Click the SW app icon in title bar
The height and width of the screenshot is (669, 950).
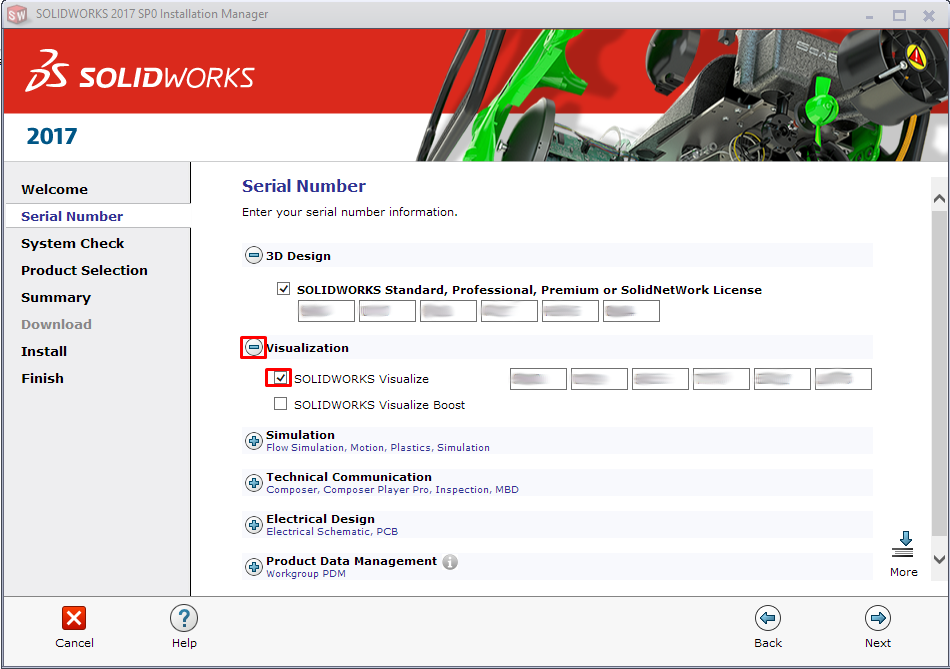click(17, 15)
